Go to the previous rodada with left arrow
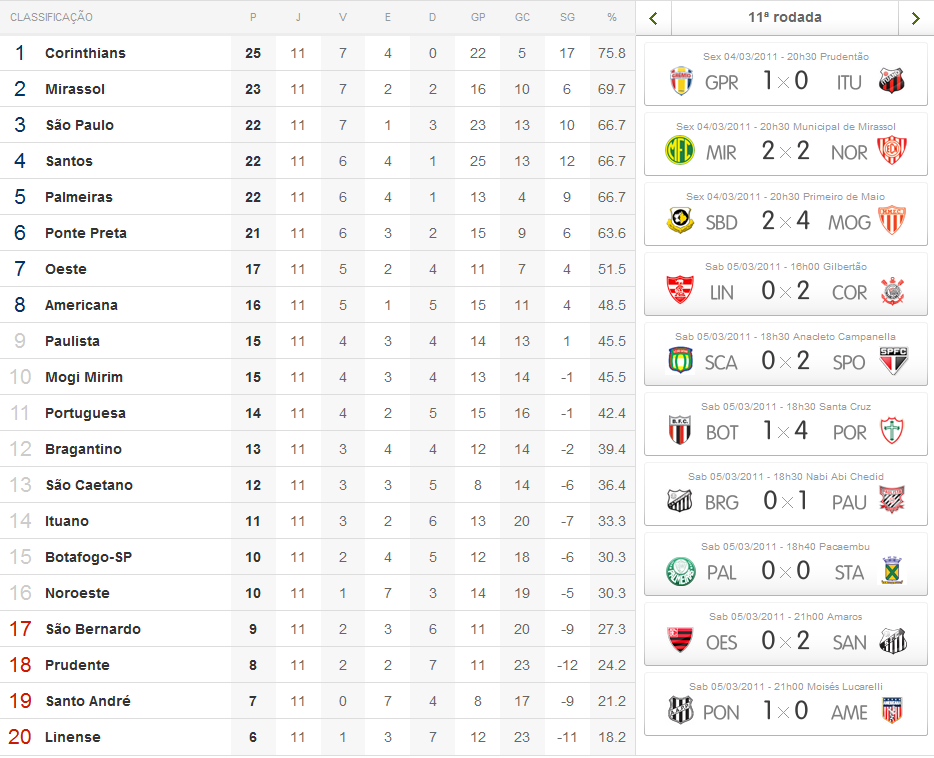Viewport: 934px width, 758px height. 654,18
